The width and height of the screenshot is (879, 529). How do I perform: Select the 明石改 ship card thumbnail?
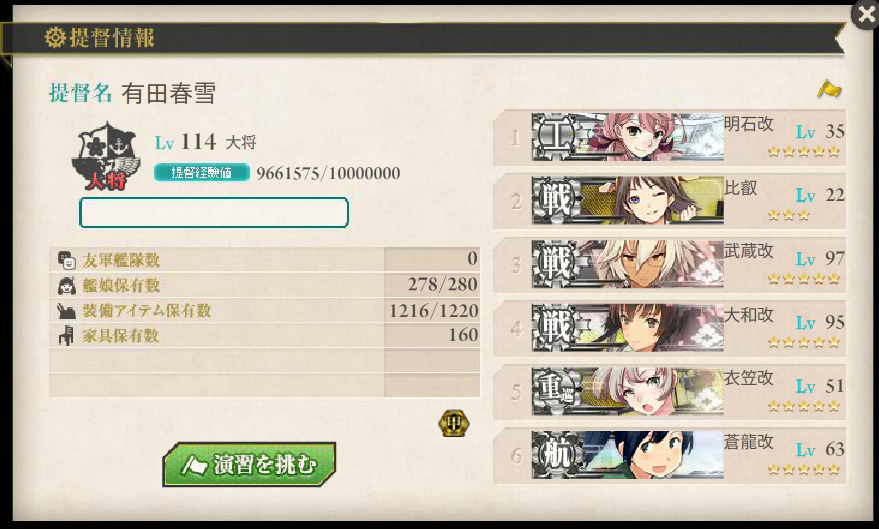tap(627, 137)
